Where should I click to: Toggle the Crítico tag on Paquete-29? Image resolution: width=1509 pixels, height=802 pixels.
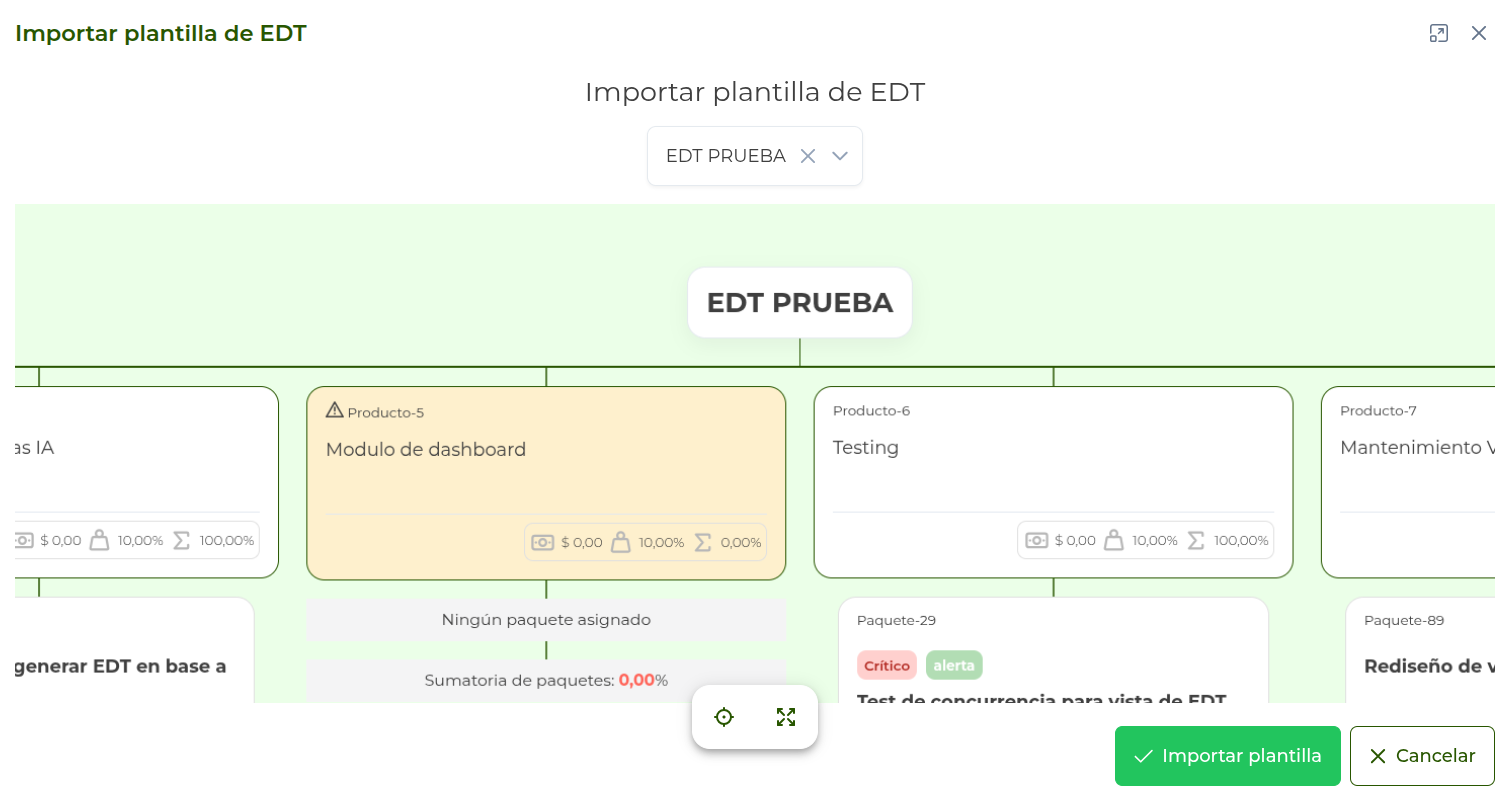[x=887, y=664]
